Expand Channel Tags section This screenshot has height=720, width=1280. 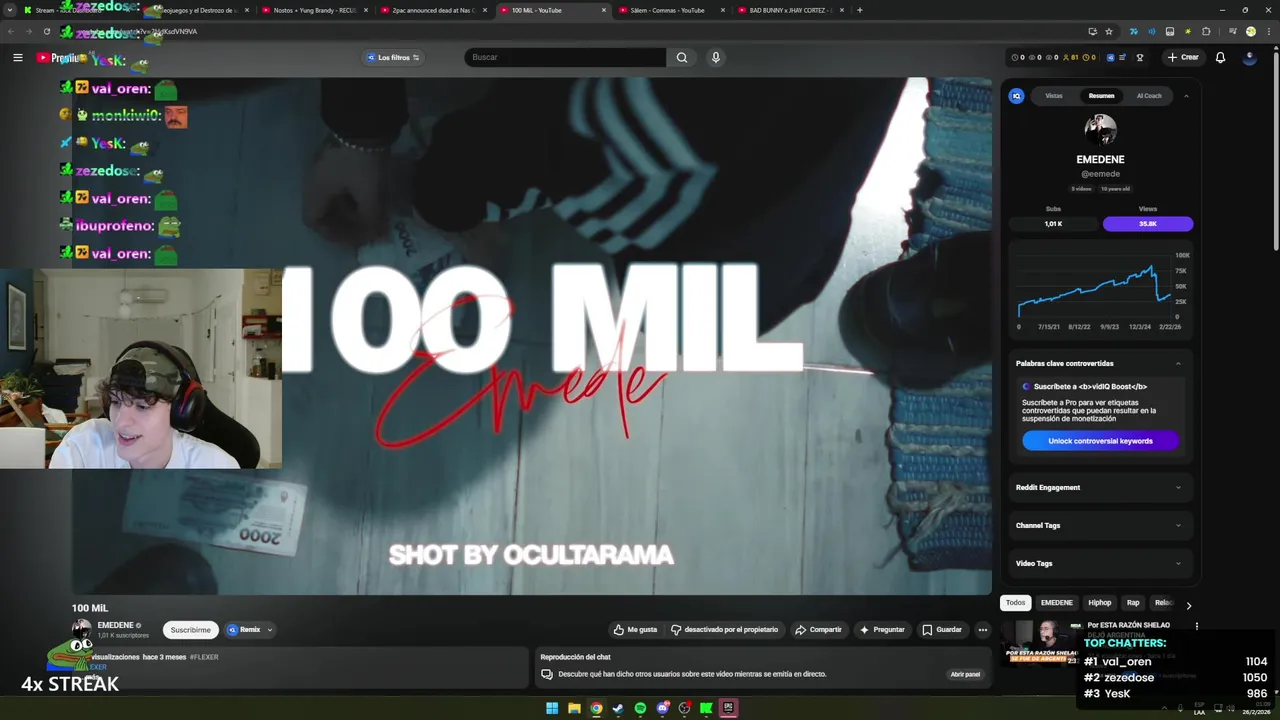pos(1100,525)
